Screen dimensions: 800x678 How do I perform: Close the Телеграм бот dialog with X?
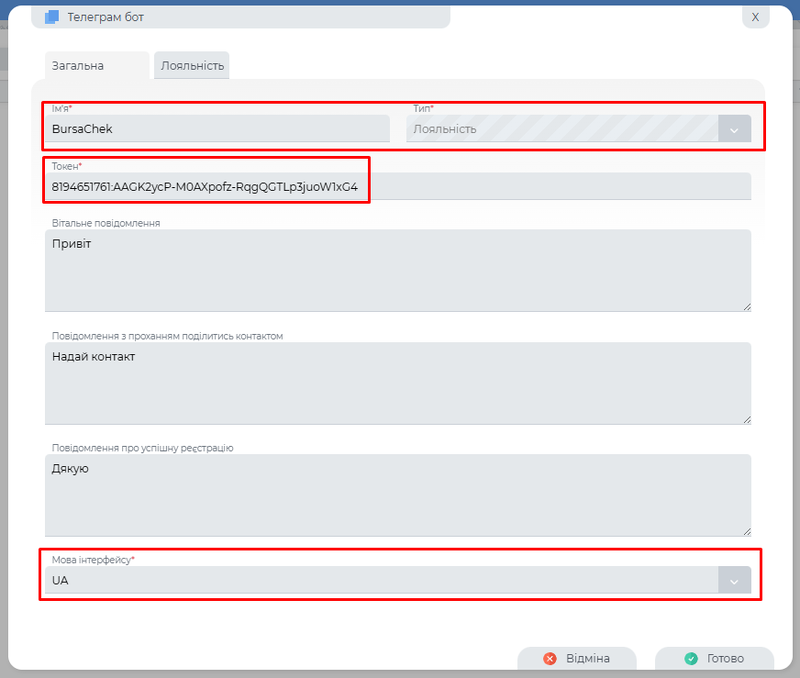(x=755, y=17)
